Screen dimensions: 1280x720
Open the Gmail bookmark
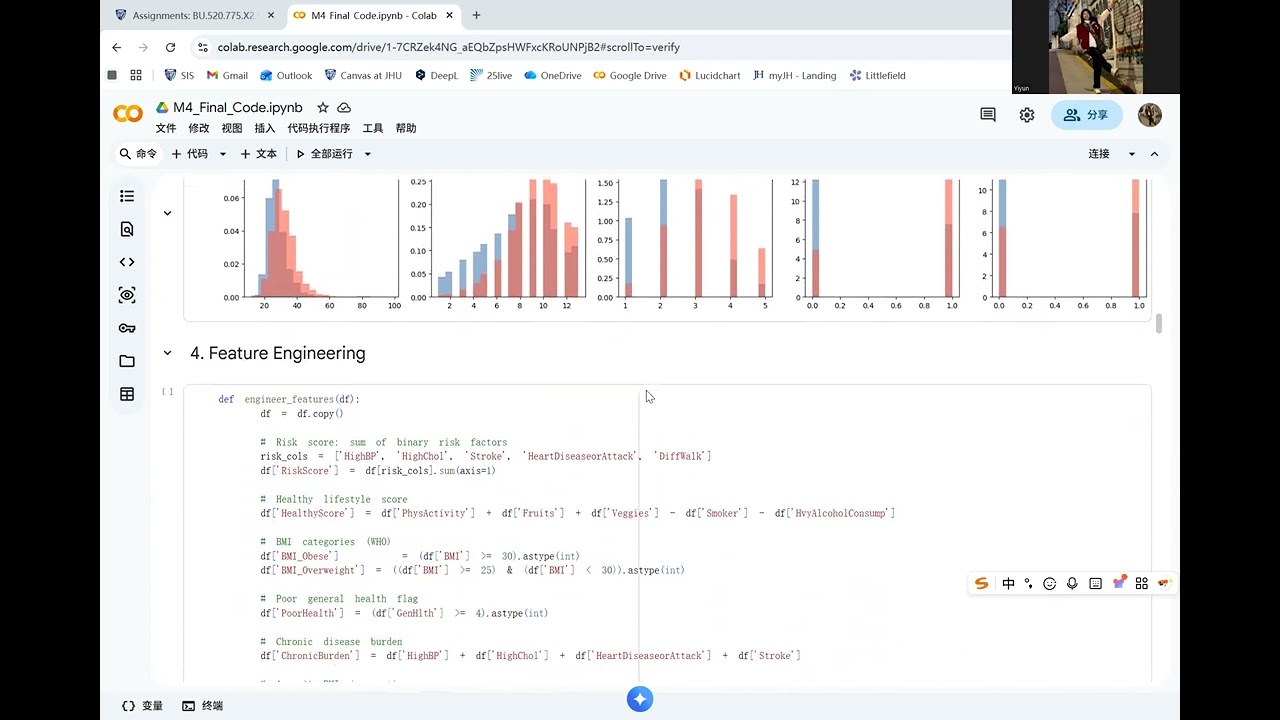point(227,75)
